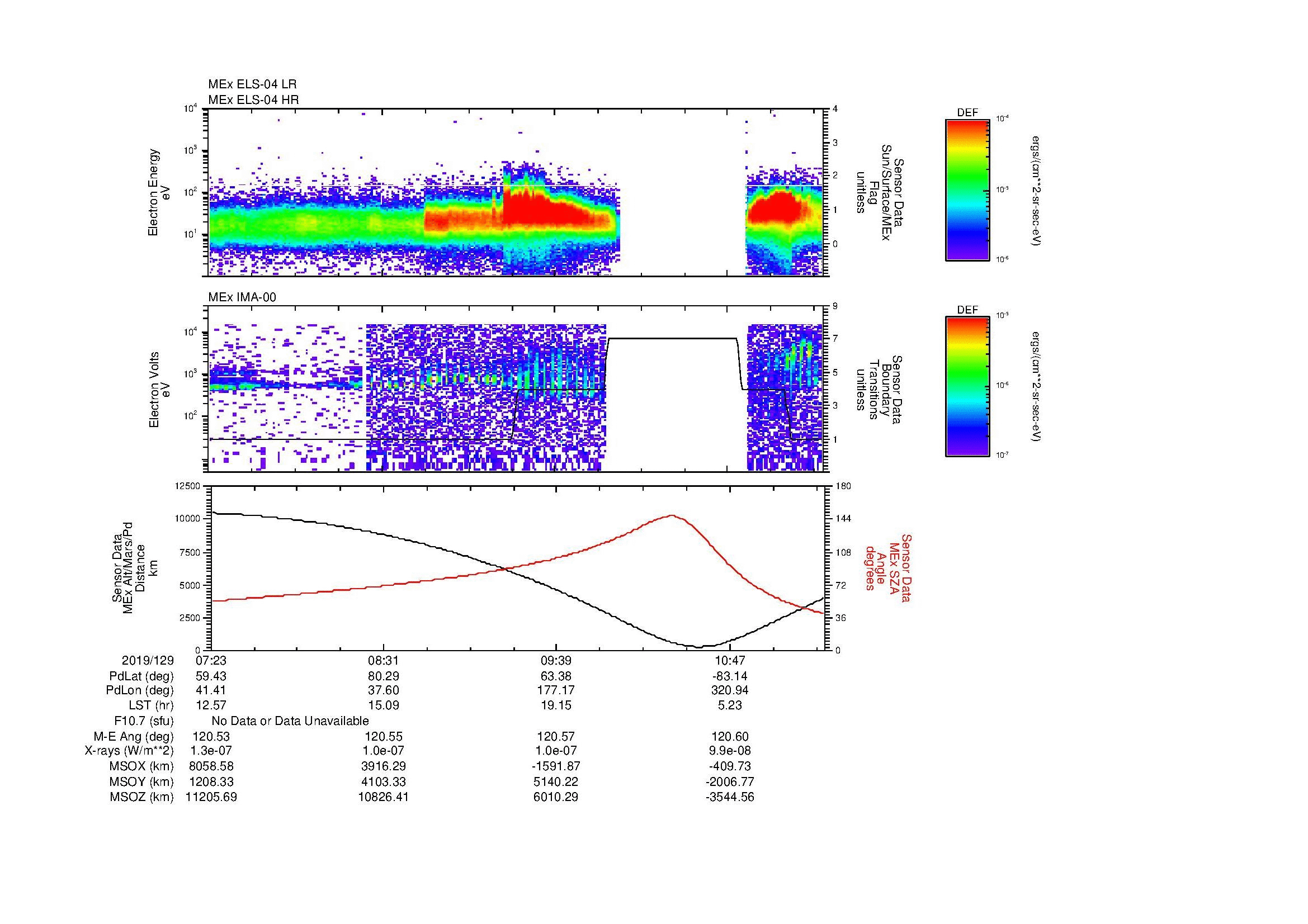Click the top colorbar 'ergs/(cm**2-sr-sec-eV)' units label
The height and width of the screenshot is (924, 1308).
pos(1035,190)
